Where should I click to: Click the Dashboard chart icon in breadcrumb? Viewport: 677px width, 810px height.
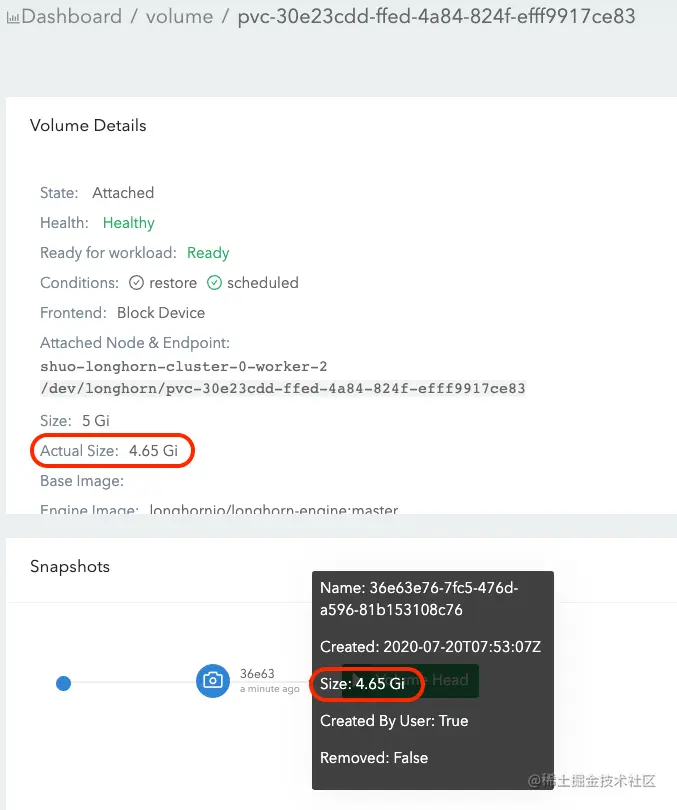[13, 17]
